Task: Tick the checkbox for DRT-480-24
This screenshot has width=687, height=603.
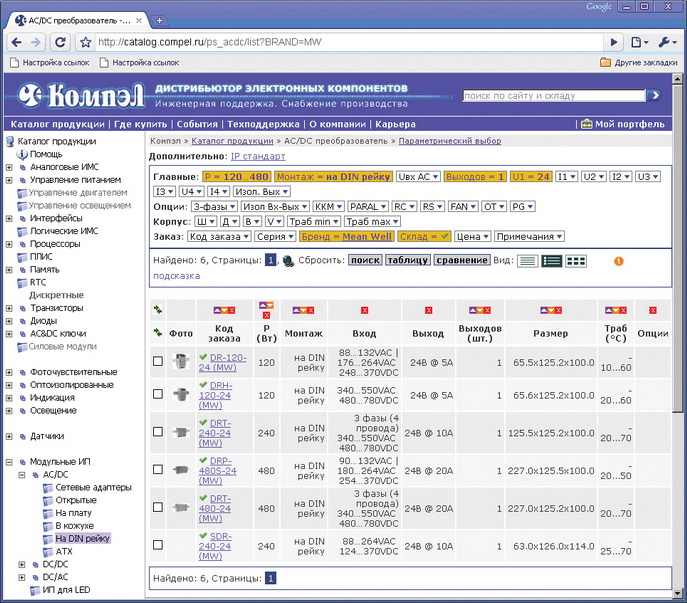Action: 158,507
